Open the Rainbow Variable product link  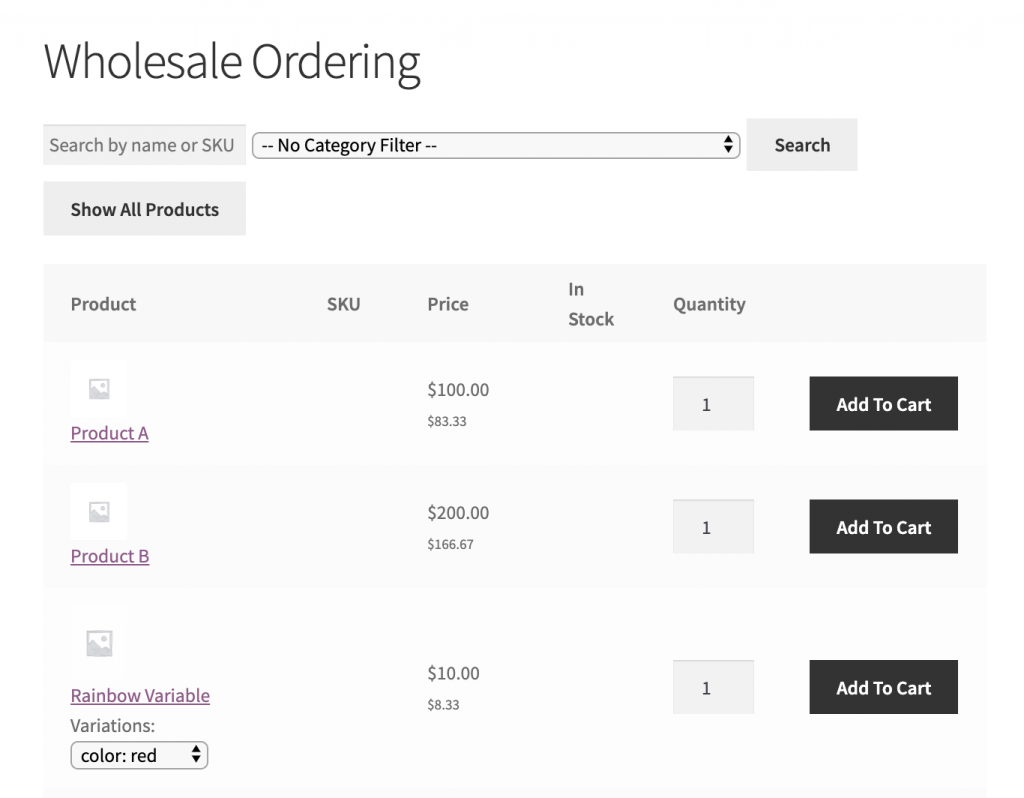(140, 695)
